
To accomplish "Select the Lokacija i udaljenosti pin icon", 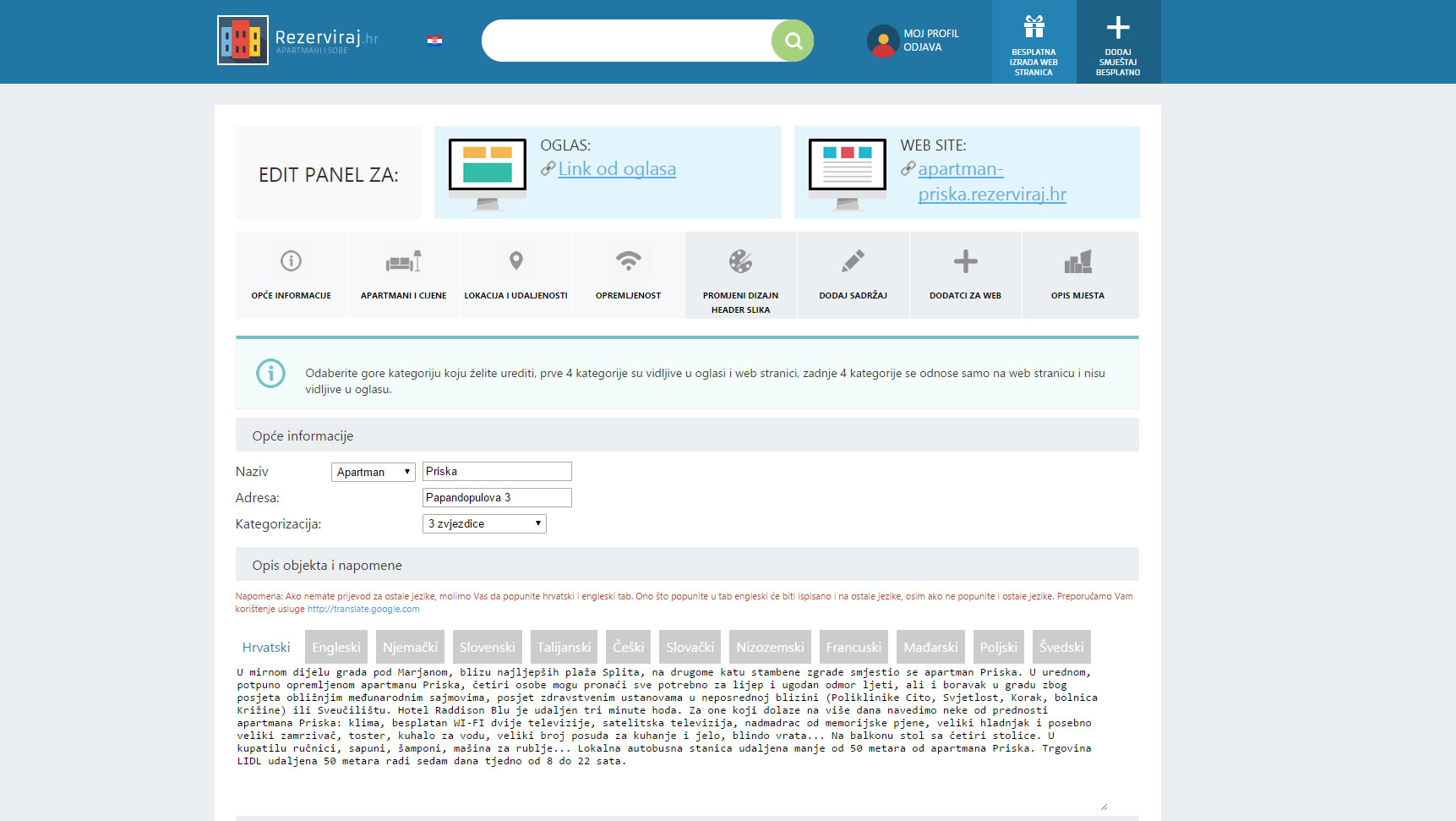I will tap(515, 261).
